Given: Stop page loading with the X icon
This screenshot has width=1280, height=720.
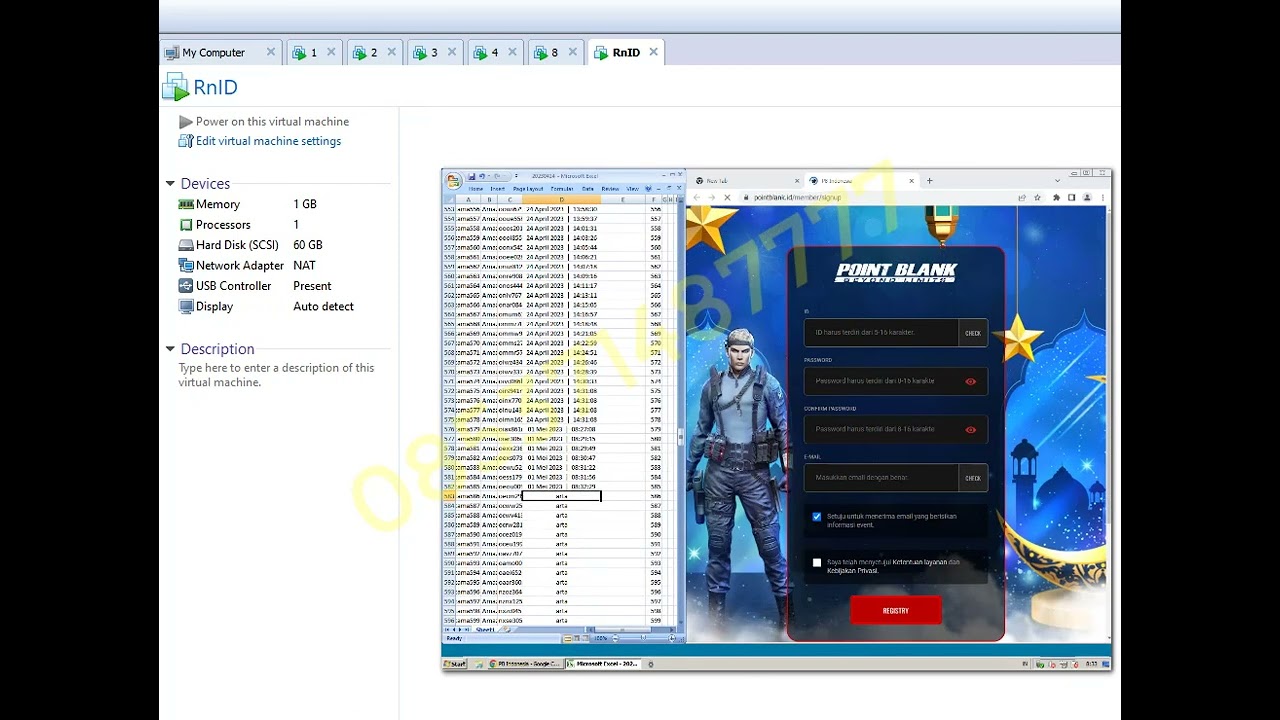Looking at the screenshot, I should 727,198.
